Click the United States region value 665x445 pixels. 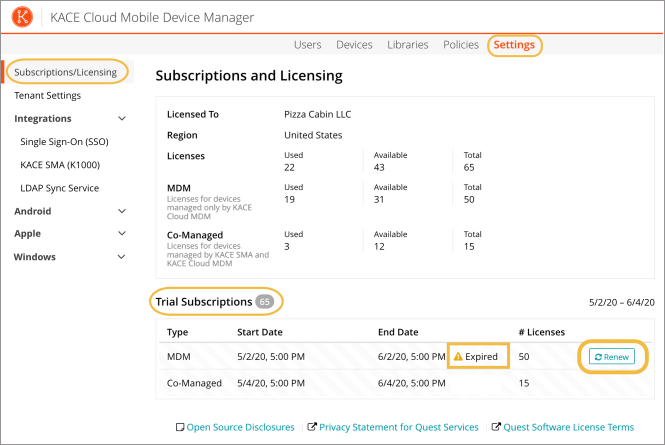point(313,135)
